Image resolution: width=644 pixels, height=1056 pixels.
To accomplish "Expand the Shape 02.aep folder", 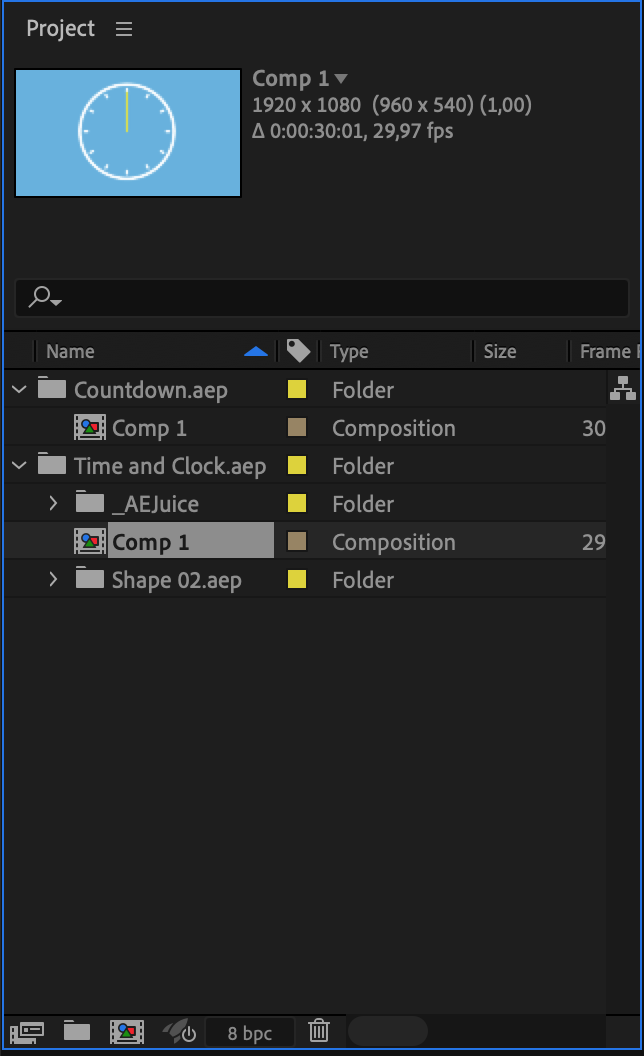I will click(x=54, y=579).
